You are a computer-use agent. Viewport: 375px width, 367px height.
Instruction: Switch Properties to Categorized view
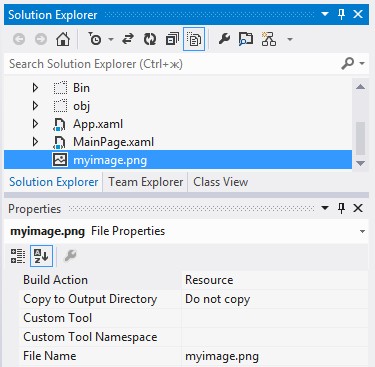click(x=18, y=256)
